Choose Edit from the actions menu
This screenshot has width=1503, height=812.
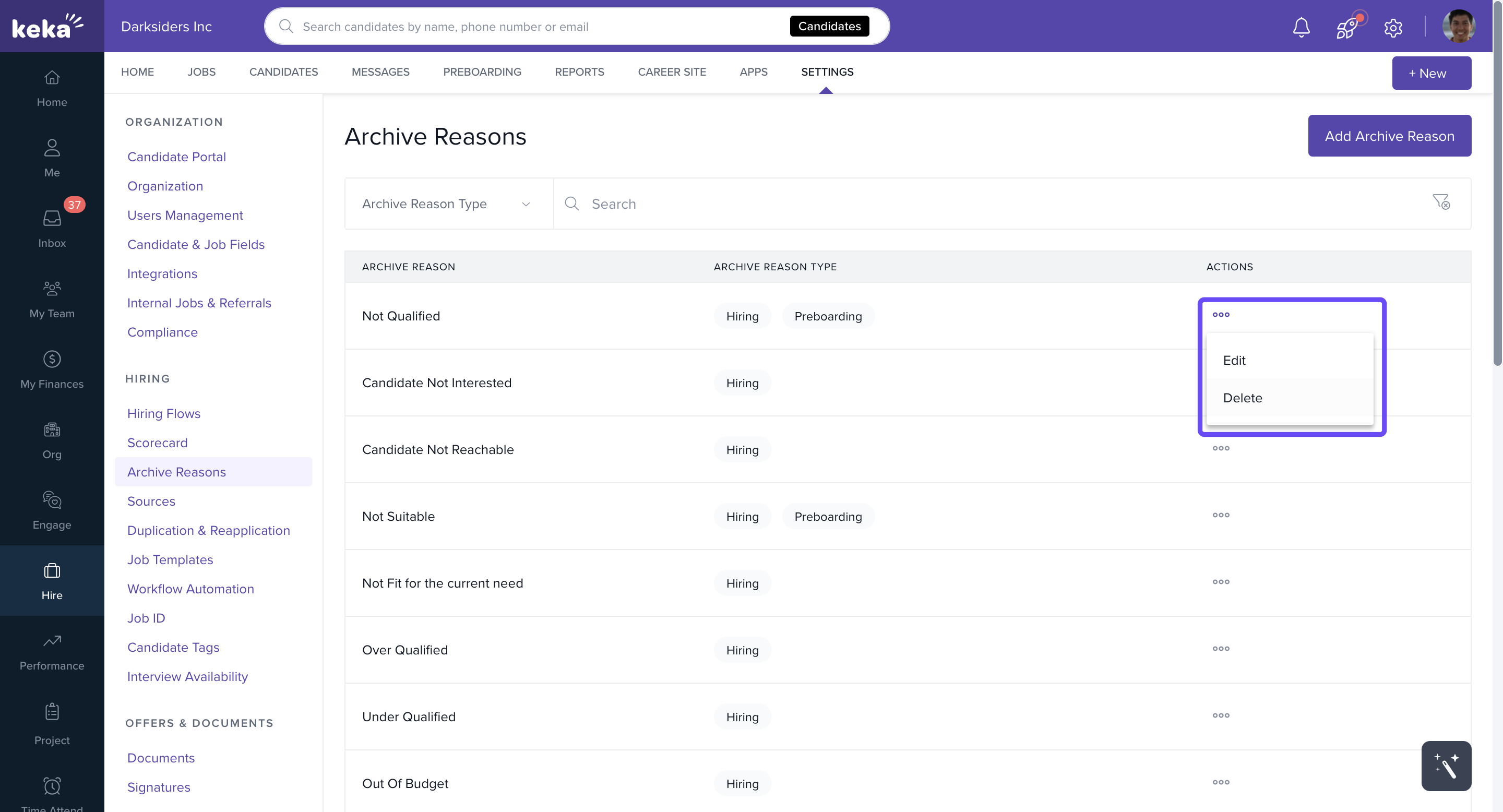[x=1234, y=360]
